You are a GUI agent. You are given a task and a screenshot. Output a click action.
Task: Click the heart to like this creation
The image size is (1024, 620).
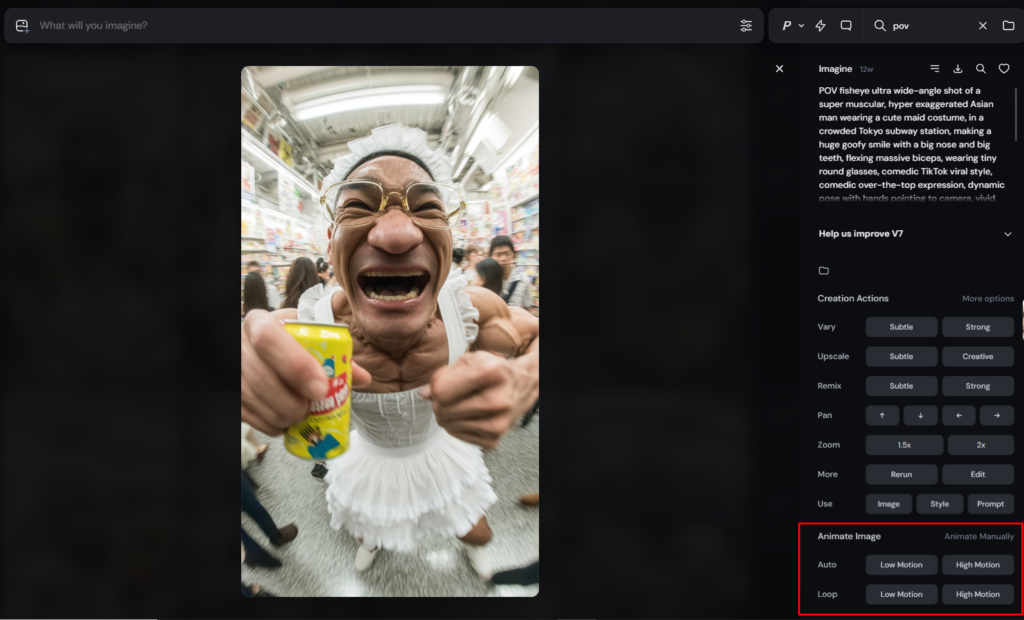[1005, 68]
